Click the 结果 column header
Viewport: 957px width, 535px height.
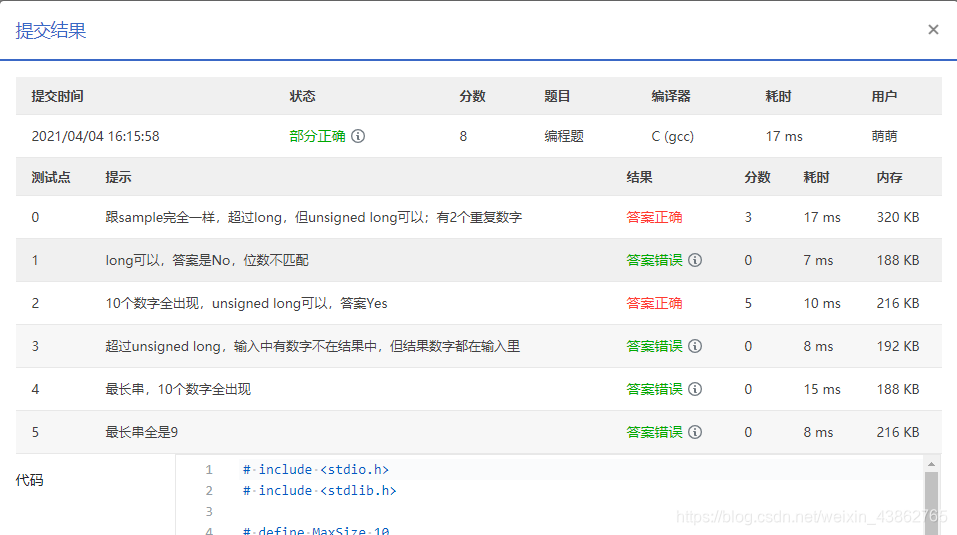coord(640,177)
